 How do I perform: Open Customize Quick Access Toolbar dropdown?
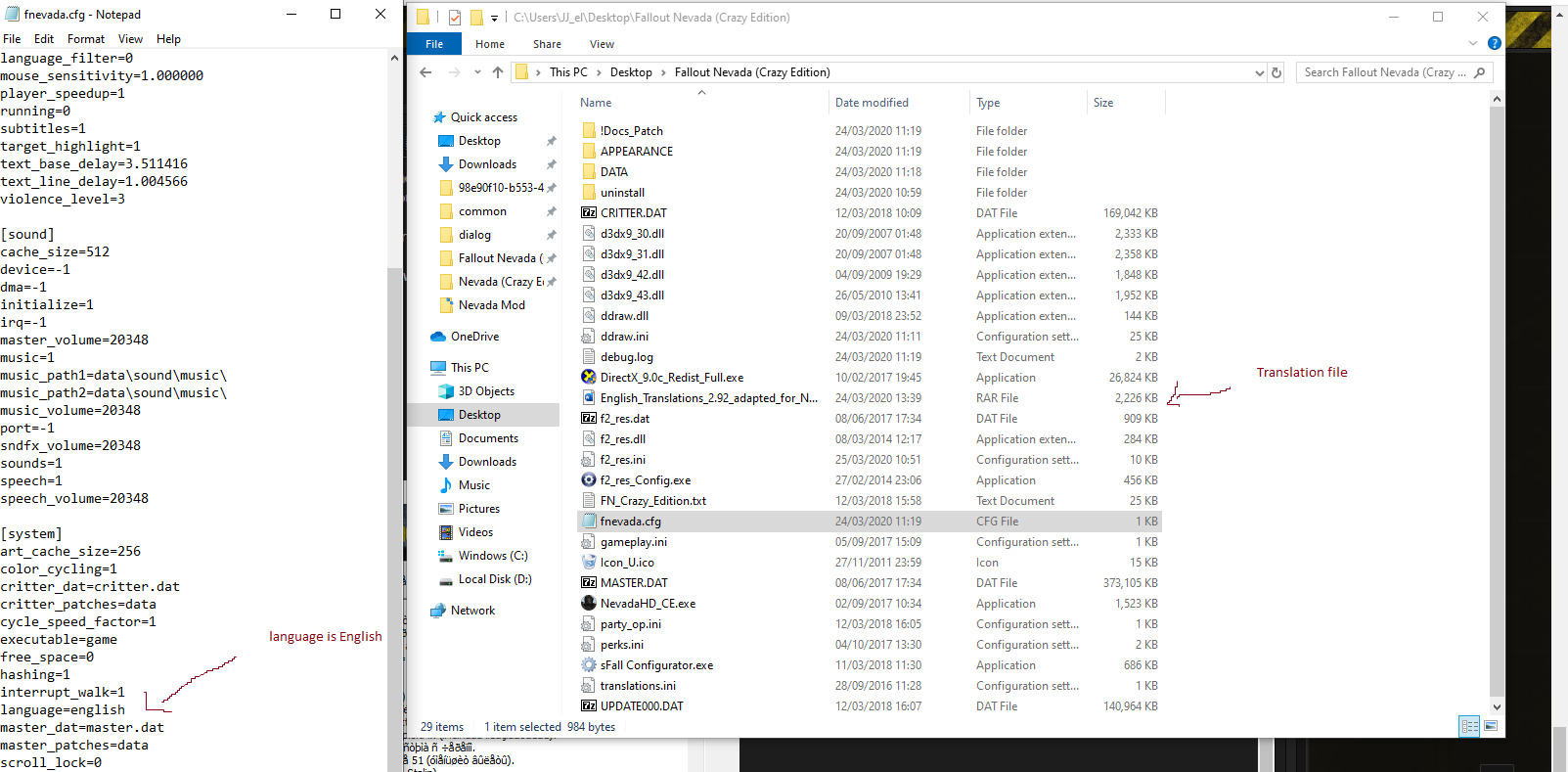[494, 18]
